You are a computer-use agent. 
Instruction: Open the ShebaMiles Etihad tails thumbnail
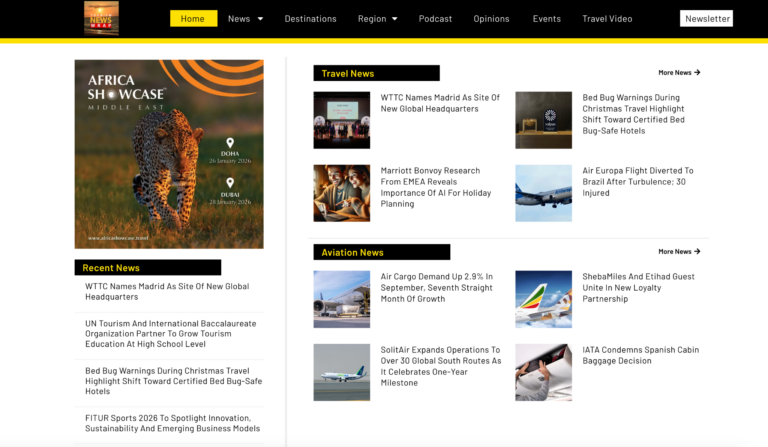coord(543,299)
